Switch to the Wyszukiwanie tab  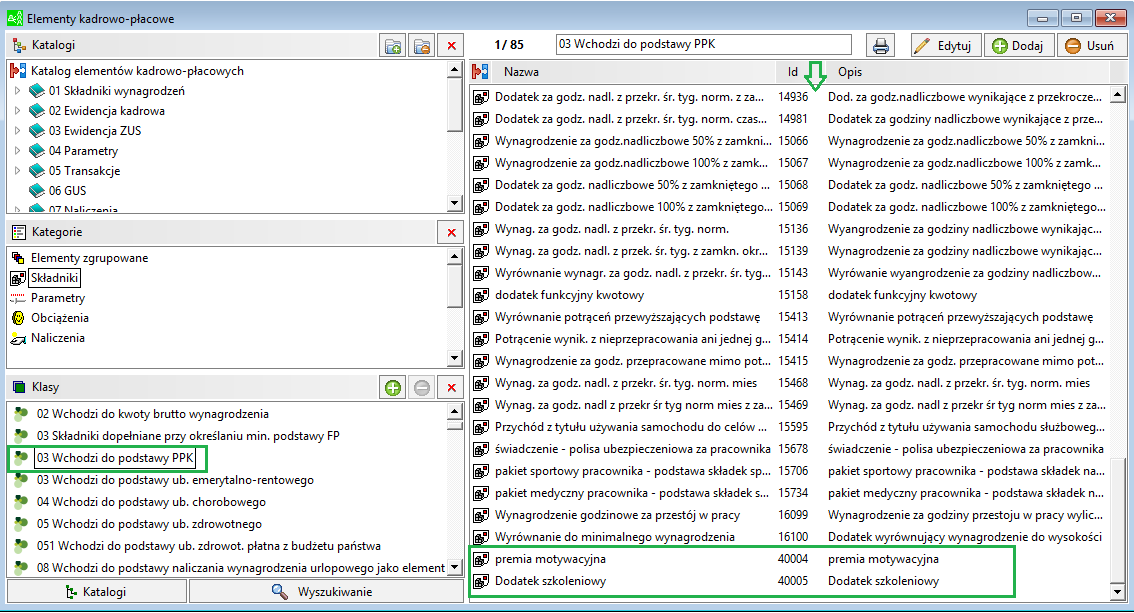(326, 591)
